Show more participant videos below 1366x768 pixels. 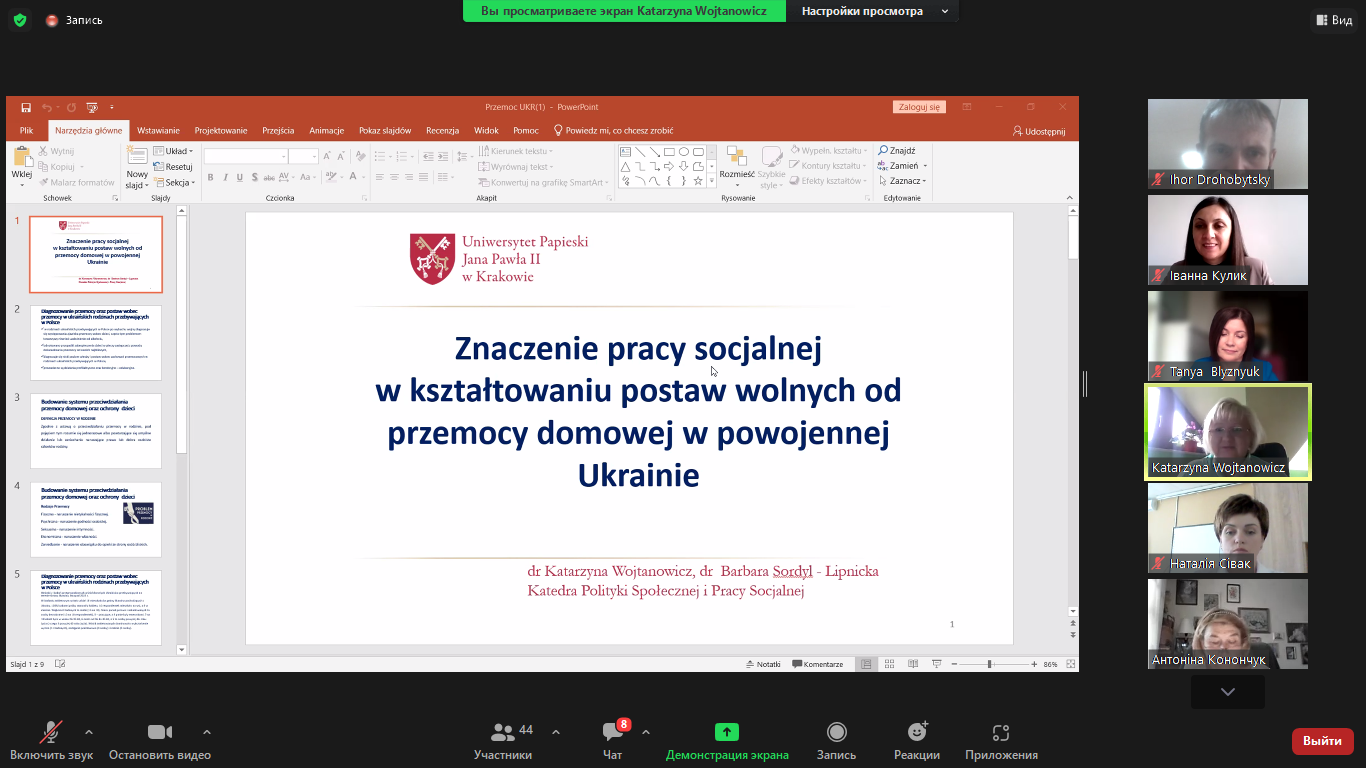coord(1227,691)
